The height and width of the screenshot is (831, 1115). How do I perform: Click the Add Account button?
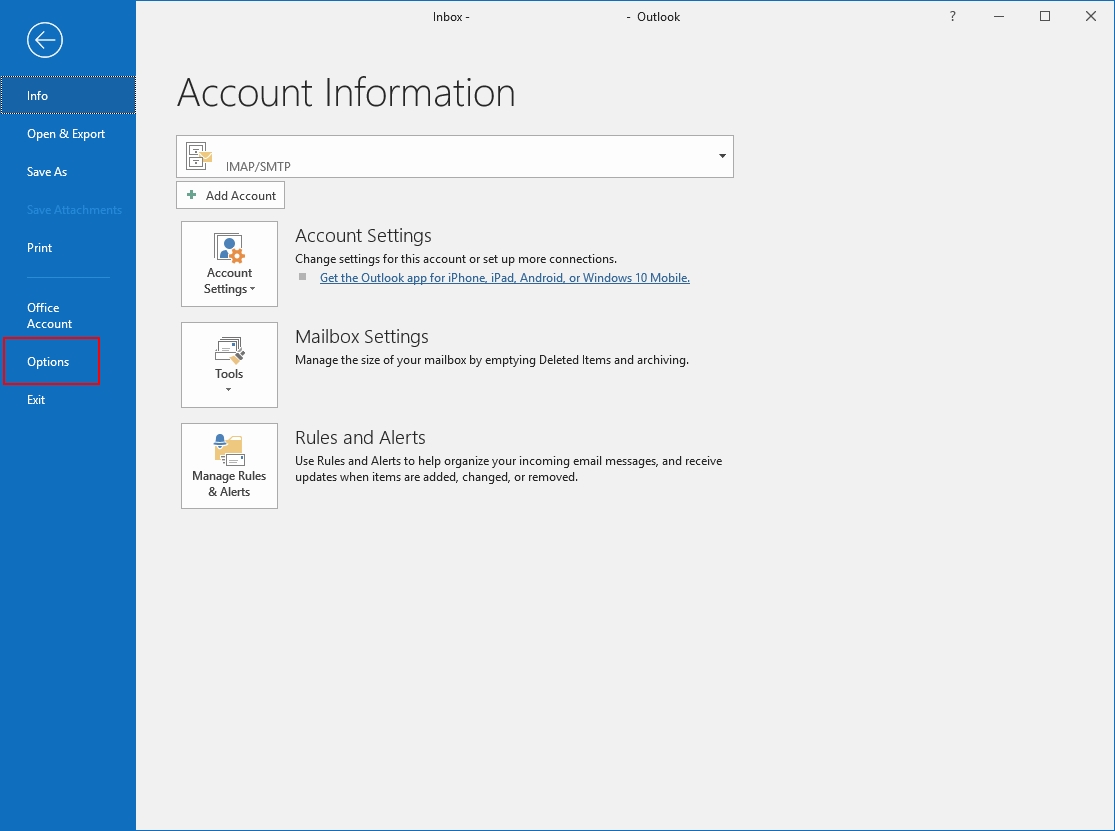pos(230,194)
